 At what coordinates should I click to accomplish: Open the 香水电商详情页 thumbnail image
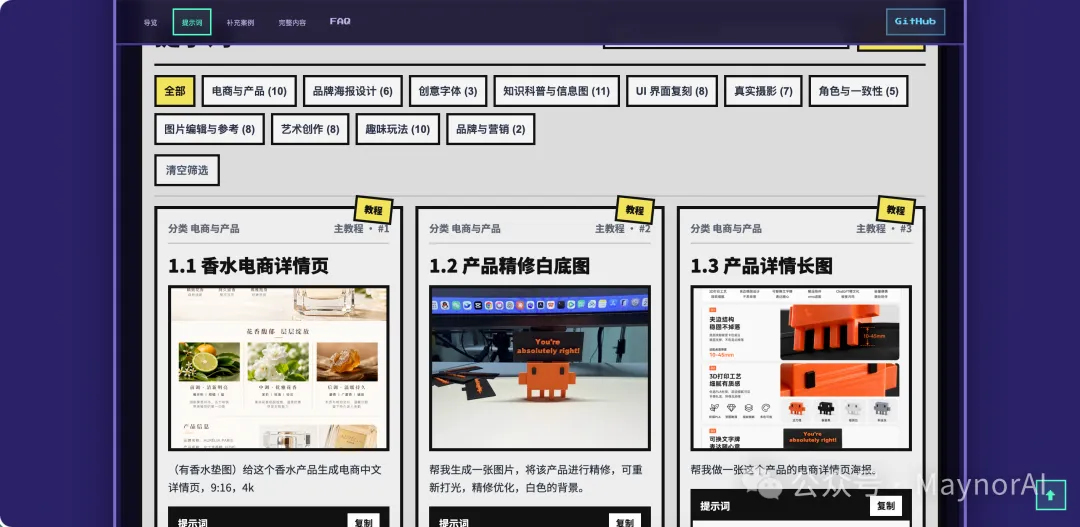(x=279, y=368)
